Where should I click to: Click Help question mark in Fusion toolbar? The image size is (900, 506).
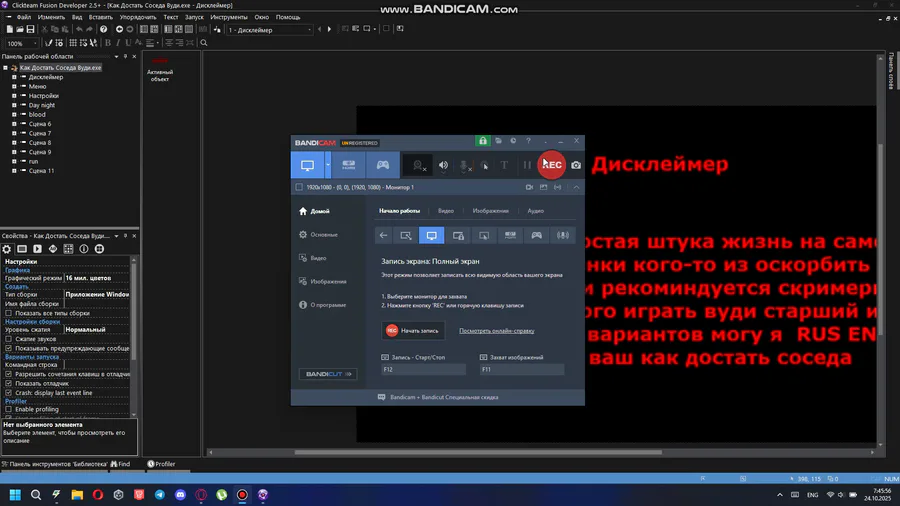(x=103, y=29)
